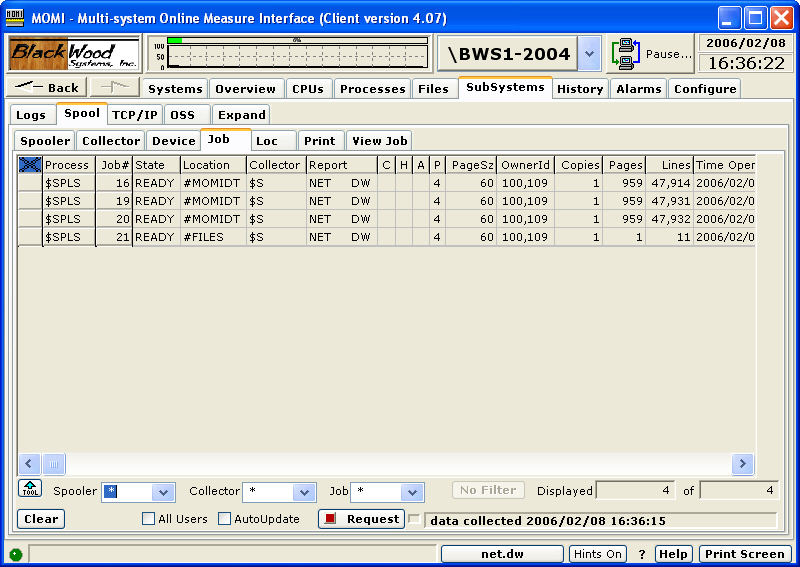800x567 pixels.
Task: Select the row selector for Job 16
Action: pyautogui.click(x=30, y=183)
